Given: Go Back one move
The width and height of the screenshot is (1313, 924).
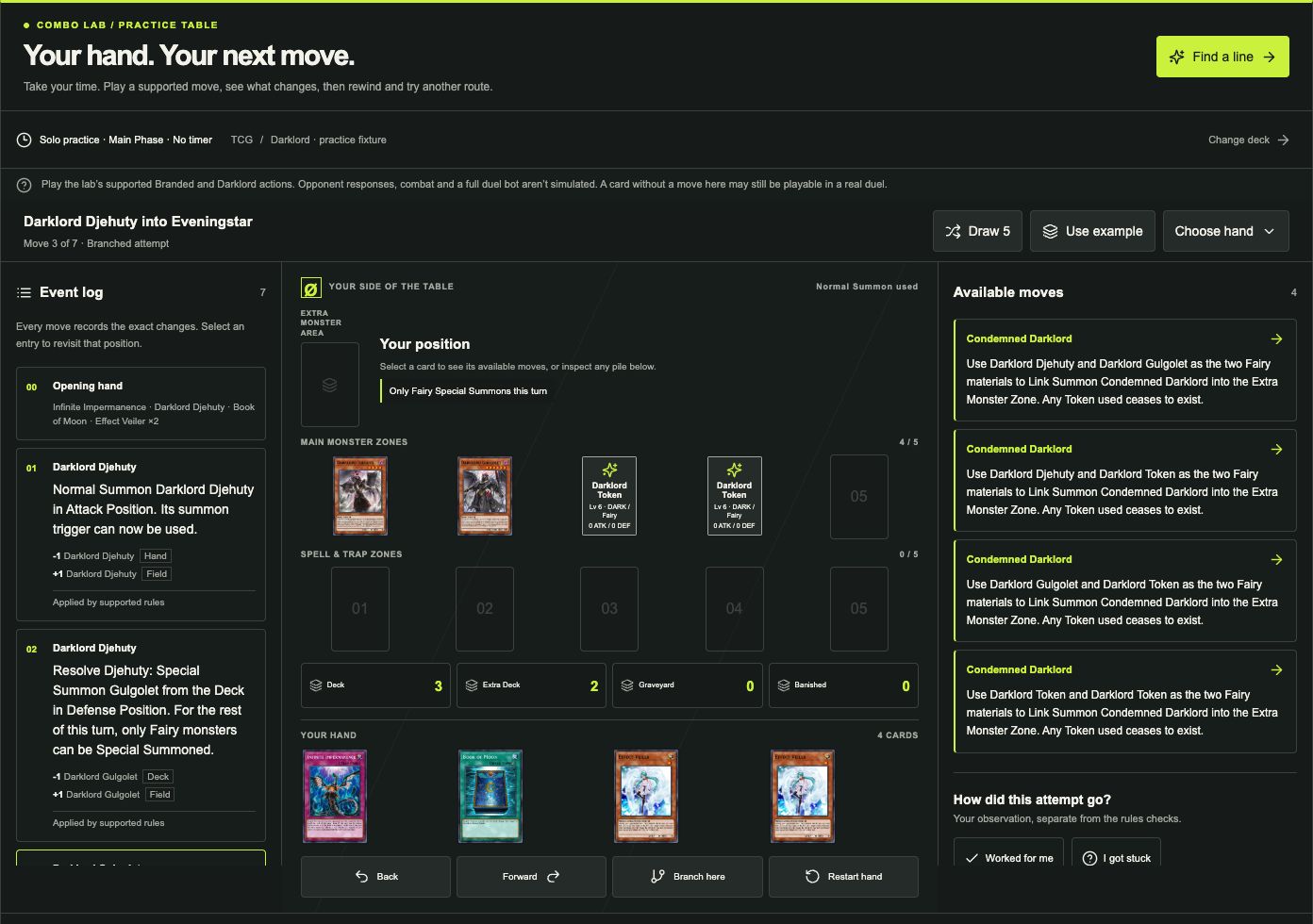Looking at the screenshot, I should [x=375, y=877].
